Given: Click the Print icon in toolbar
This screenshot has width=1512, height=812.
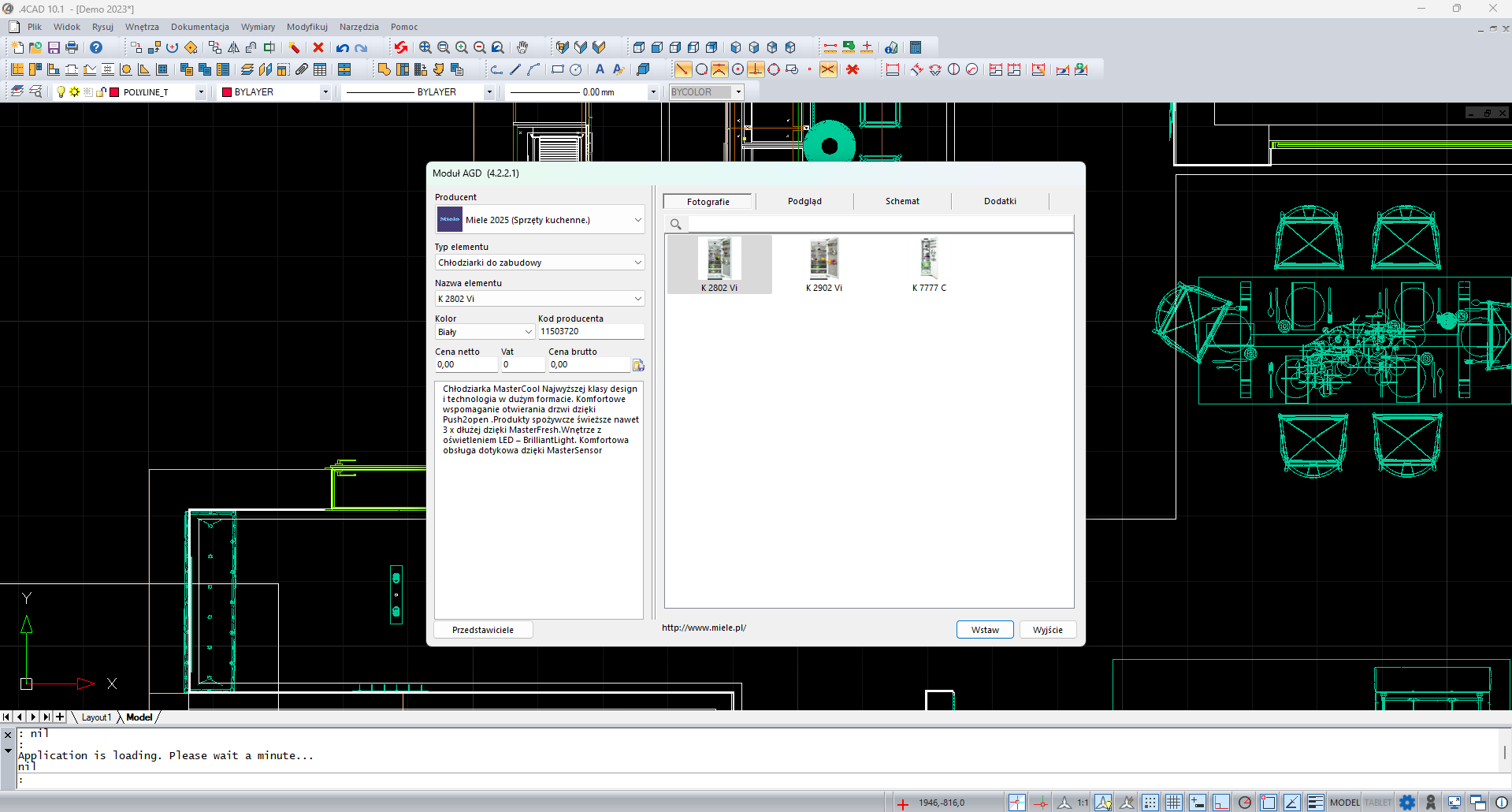Looking at the screenshot, I should [72, 48].
